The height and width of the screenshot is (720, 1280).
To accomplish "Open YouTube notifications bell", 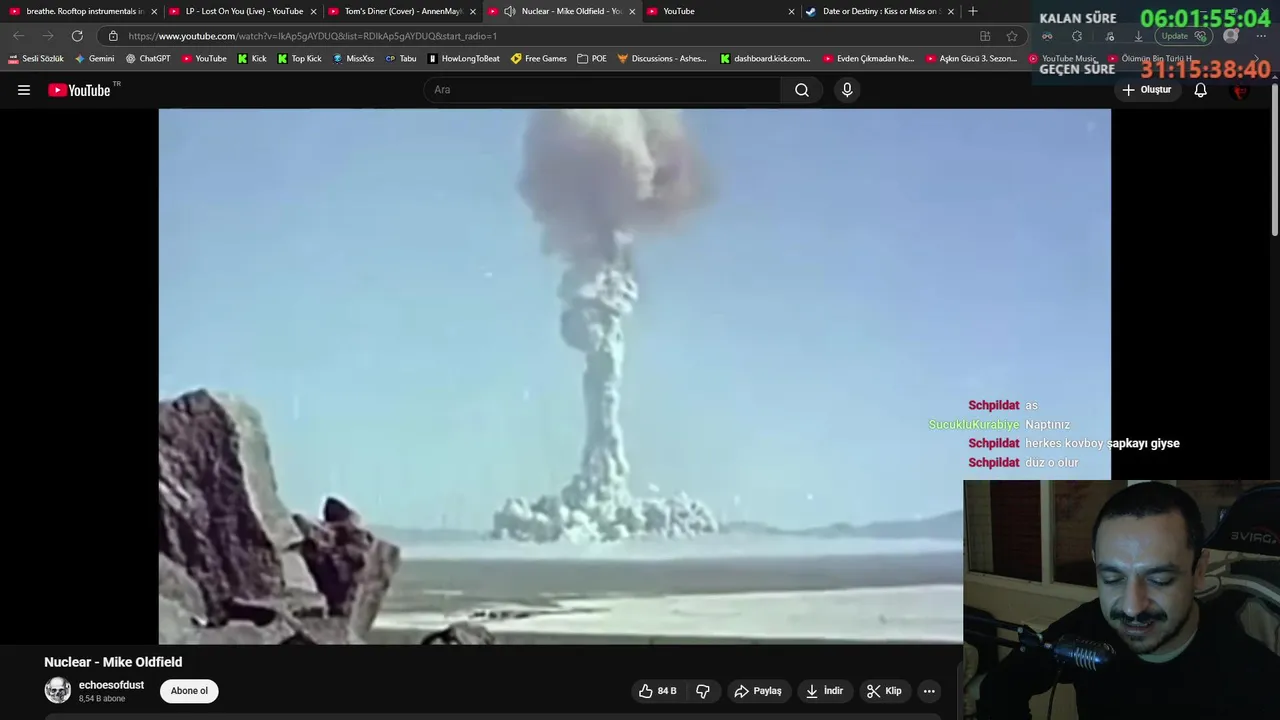I will pyautogui.click(x=1201, y=90).
